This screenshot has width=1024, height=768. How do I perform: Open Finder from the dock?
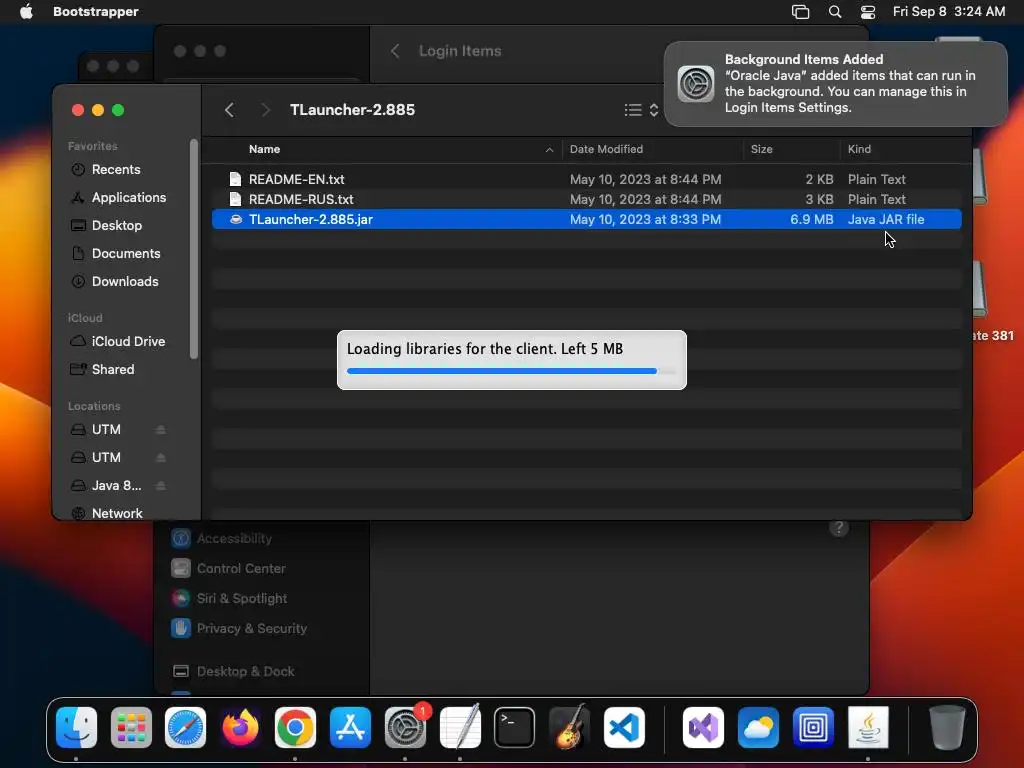76,727
